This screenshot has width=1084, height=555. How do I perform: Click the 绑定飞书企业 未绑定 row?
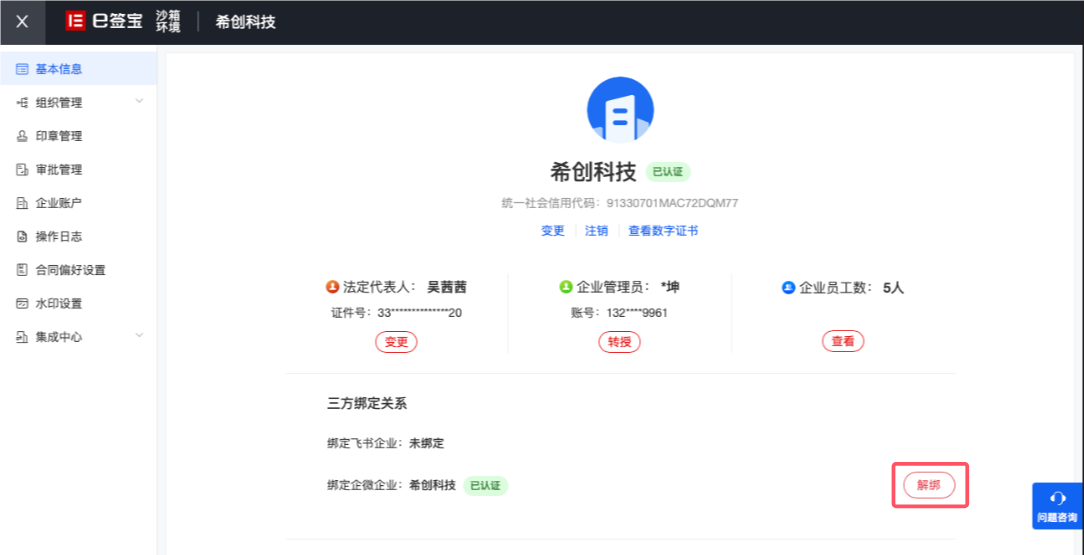coord(386,443)
